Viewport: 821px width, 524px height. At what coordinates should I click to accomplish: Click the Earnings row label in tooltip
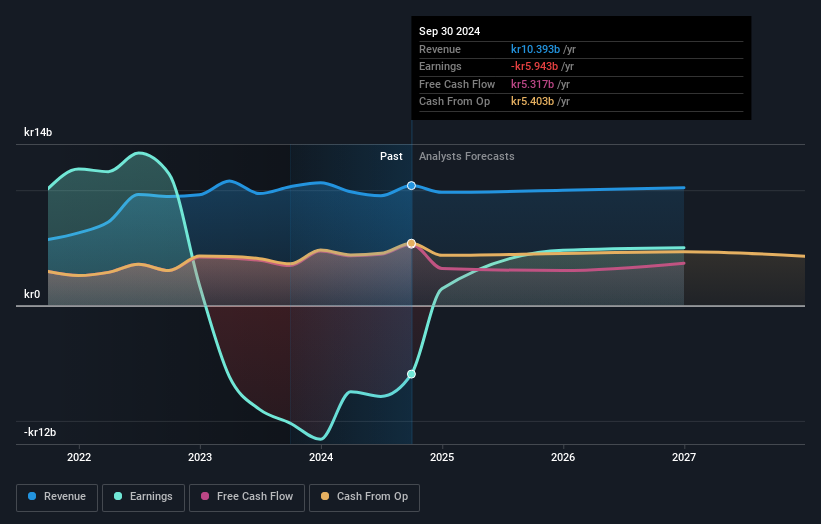(440, 66)
